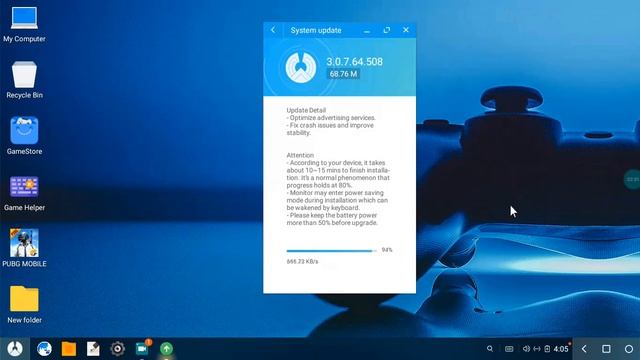This screenshot has width=640, height=360.
Task: Open the New folder icon
Action: click(x=24, y=304)
